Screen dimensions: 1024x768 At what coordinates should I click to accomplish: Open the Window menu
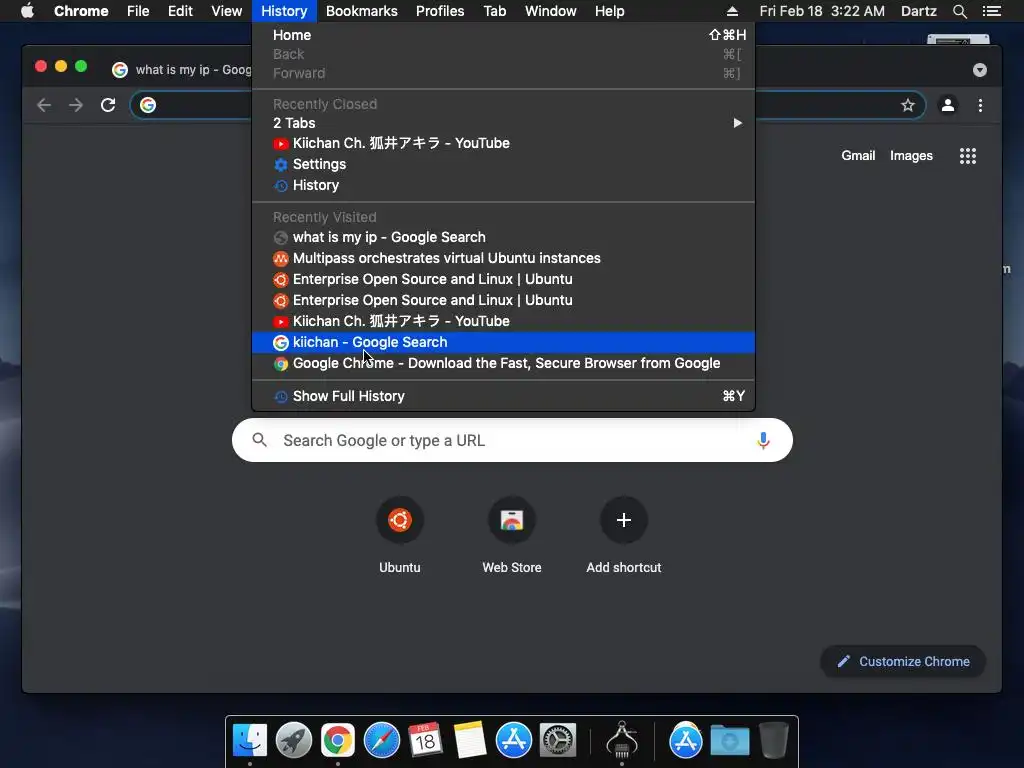[x=551, y=11]
